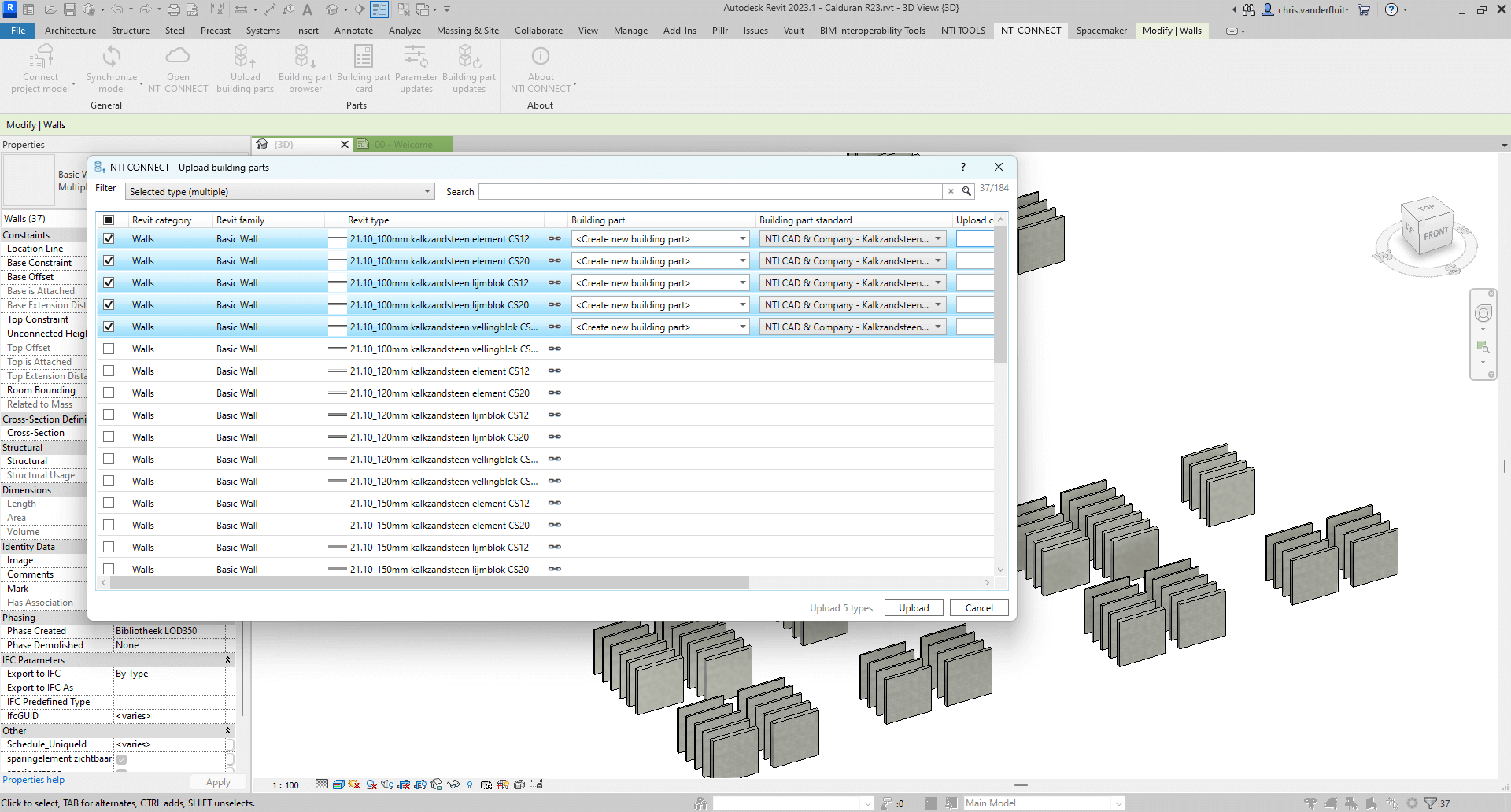Open the Filter Selected type dropdown
The height and width of the screenshot is (812, 1511).
click(279, 191)
